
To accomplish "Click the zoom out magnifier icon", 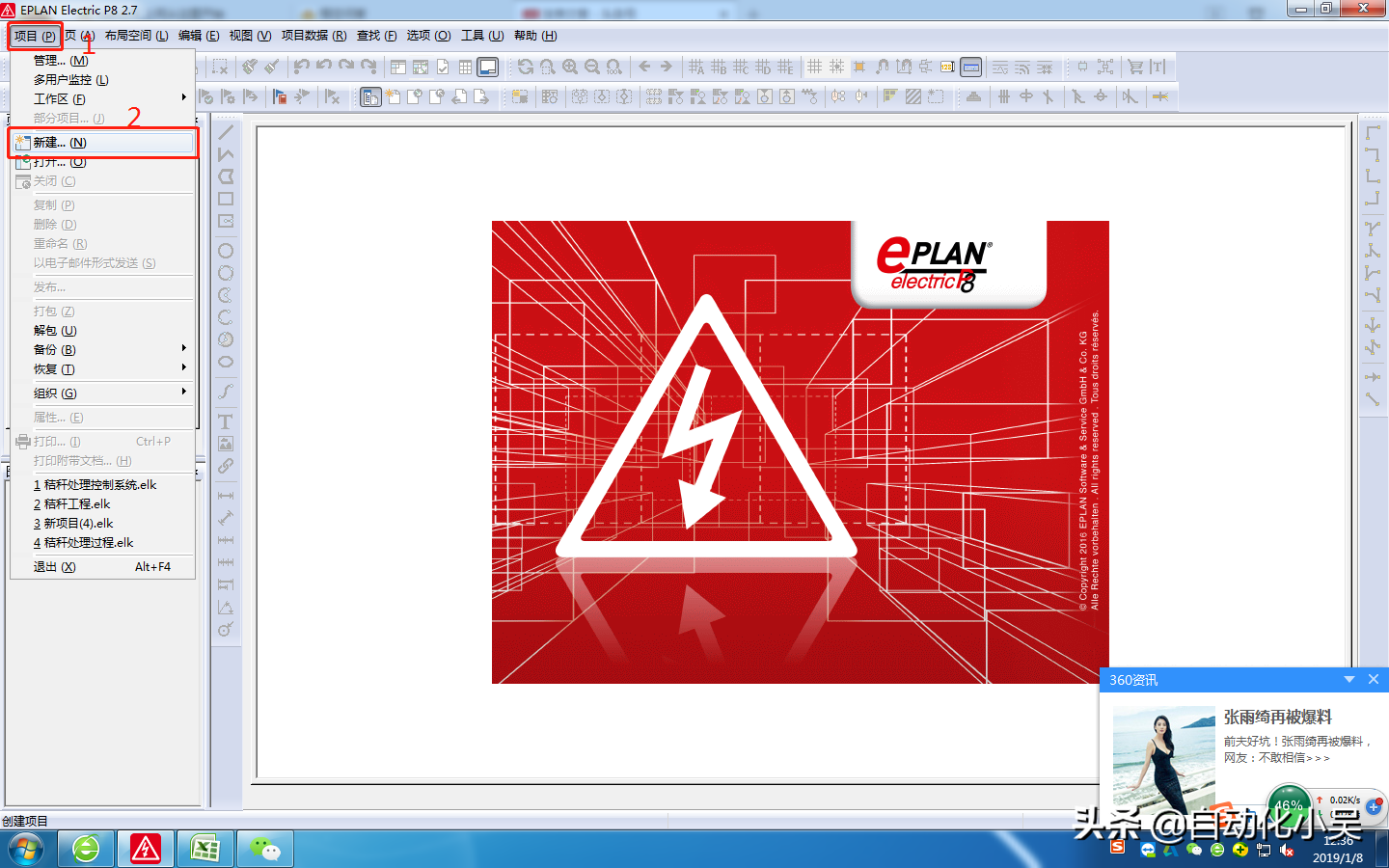I will (x=592, y=67).
